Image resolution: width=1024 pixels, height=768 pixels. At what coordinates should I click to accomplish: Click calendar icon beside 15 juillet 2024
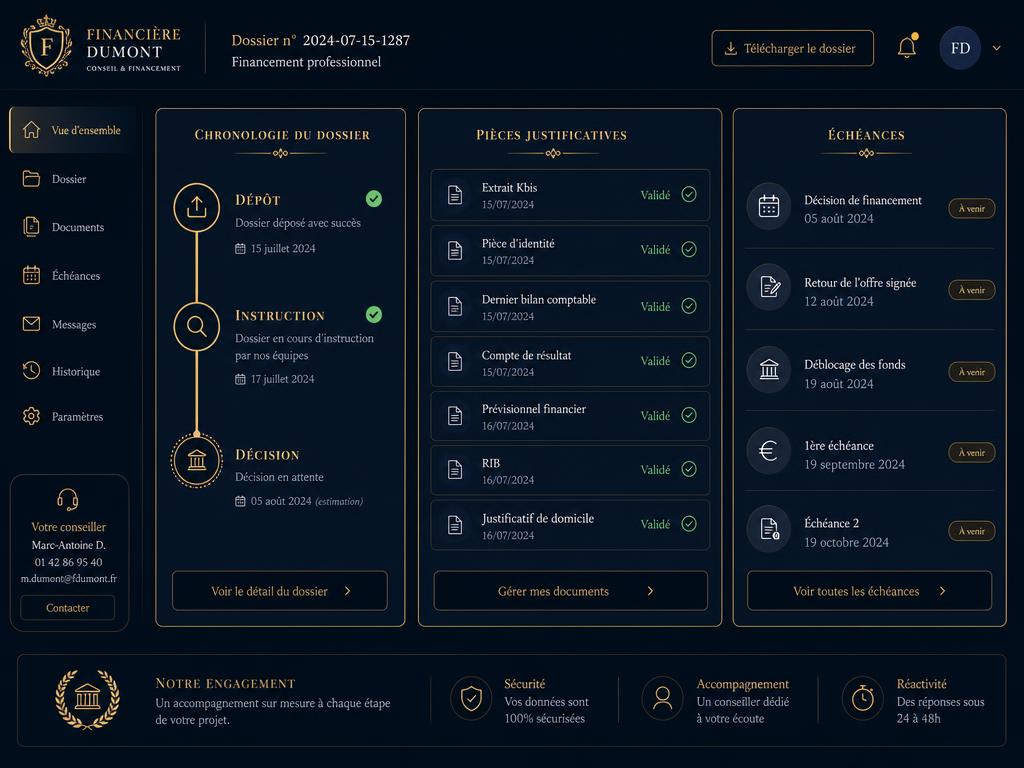pyautogui.click(x=240, y=248)
